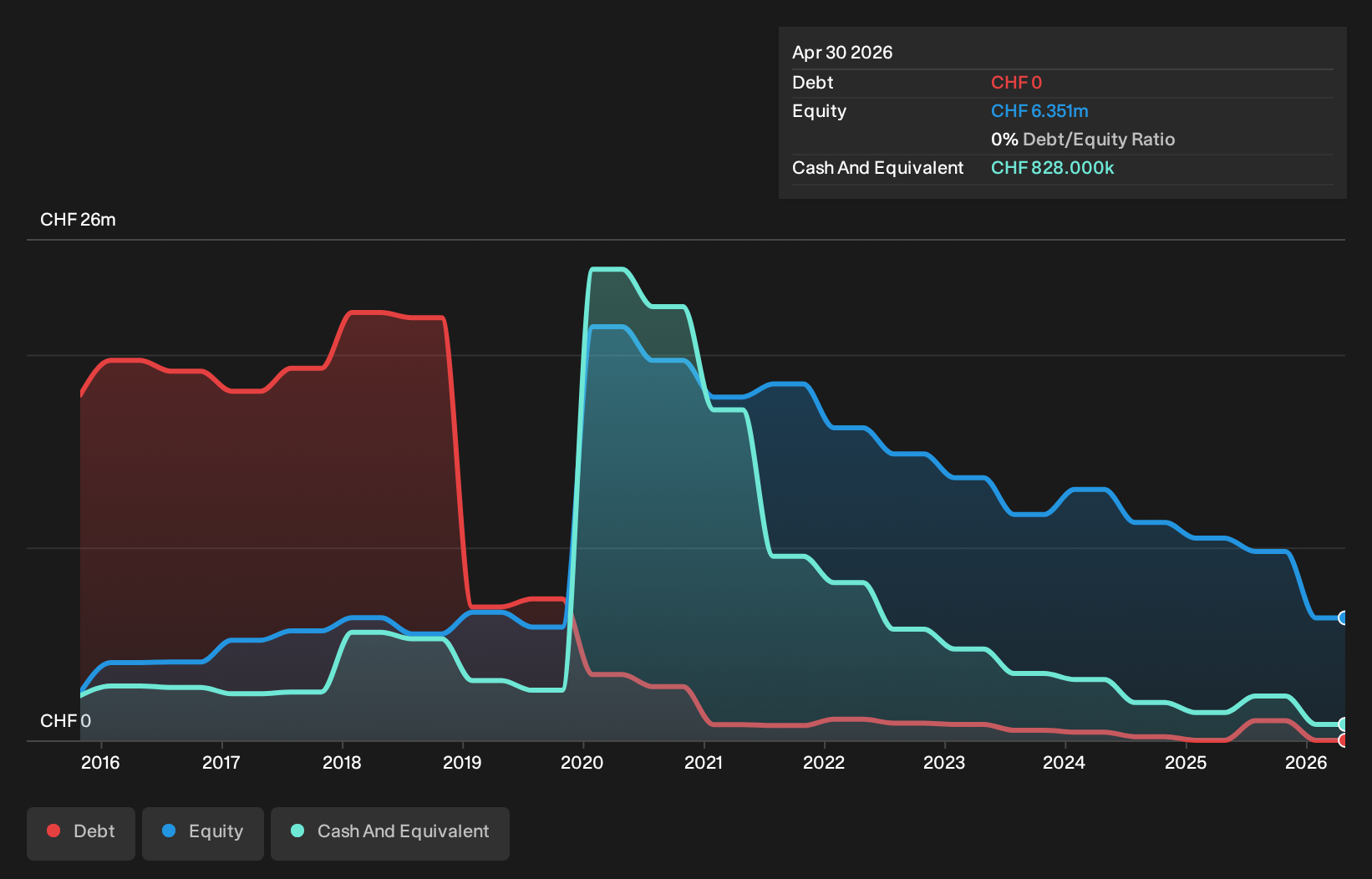Click the Equity row label in tooltip
The height and width of the screenshot is (879, 1372).
click(x=819, y=111)
